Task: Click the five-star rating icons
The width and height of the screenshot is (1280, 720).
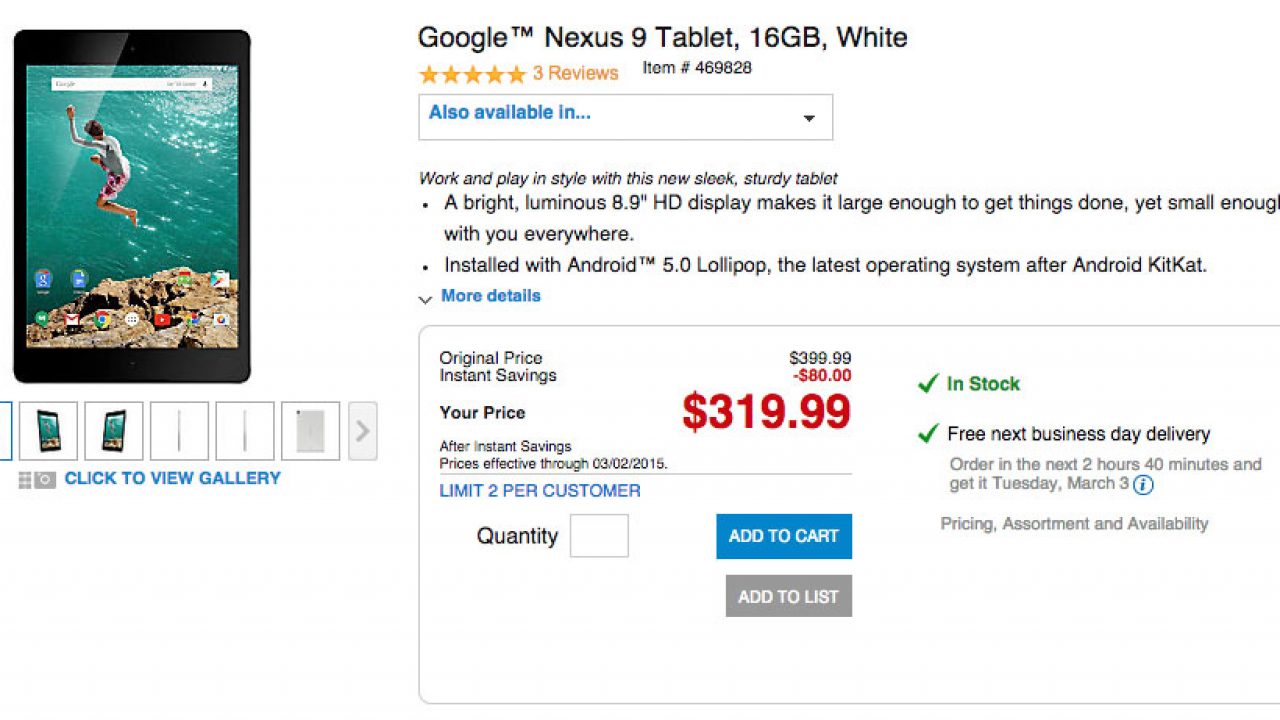Action: (x=472, y=74)
